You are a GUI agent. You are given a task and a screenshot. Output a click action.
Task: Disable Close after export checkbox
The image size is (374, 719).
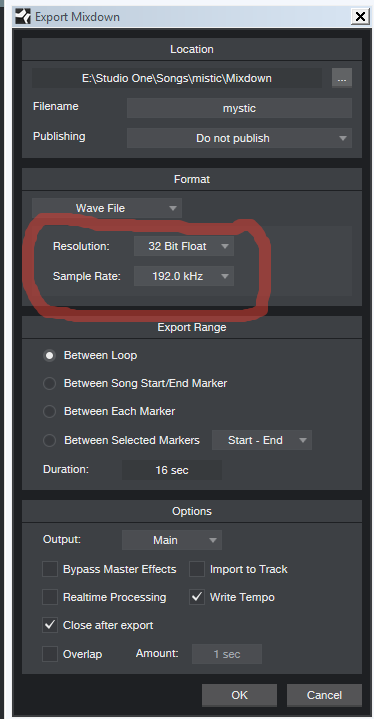click(x=50, y=625)
